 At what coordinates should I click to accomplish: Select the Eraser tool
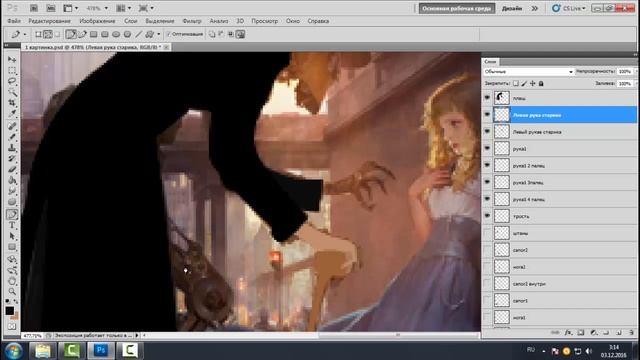point(12,169)
